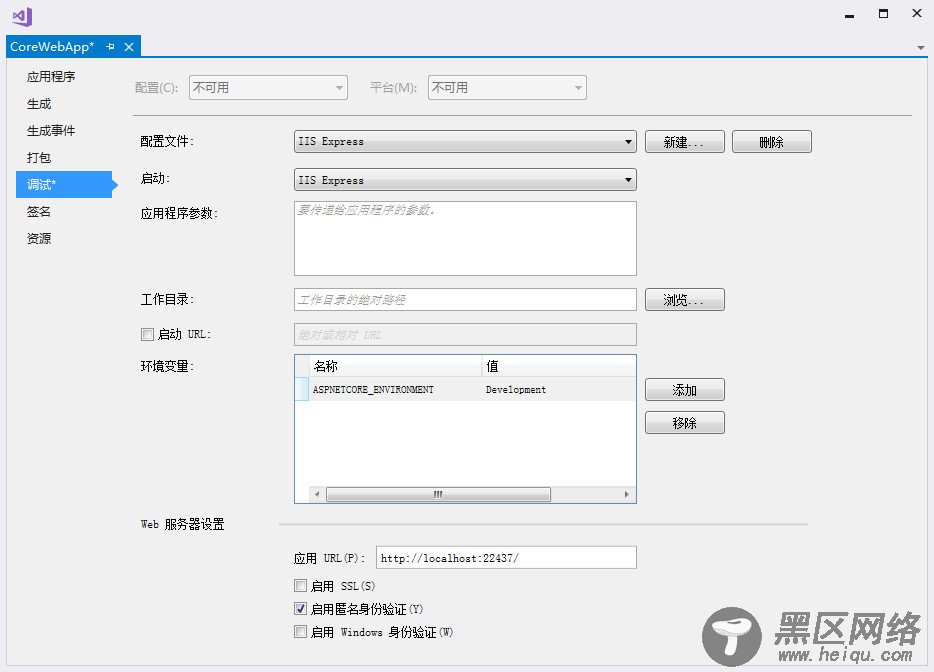Pin the CoreWebApp tab
The height and width of the screenshot is (672, 934).
110,46
